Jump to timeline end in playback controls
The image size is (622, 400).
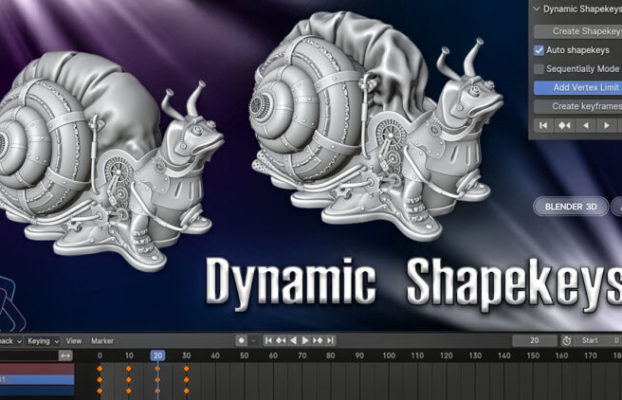pos(330,340)
